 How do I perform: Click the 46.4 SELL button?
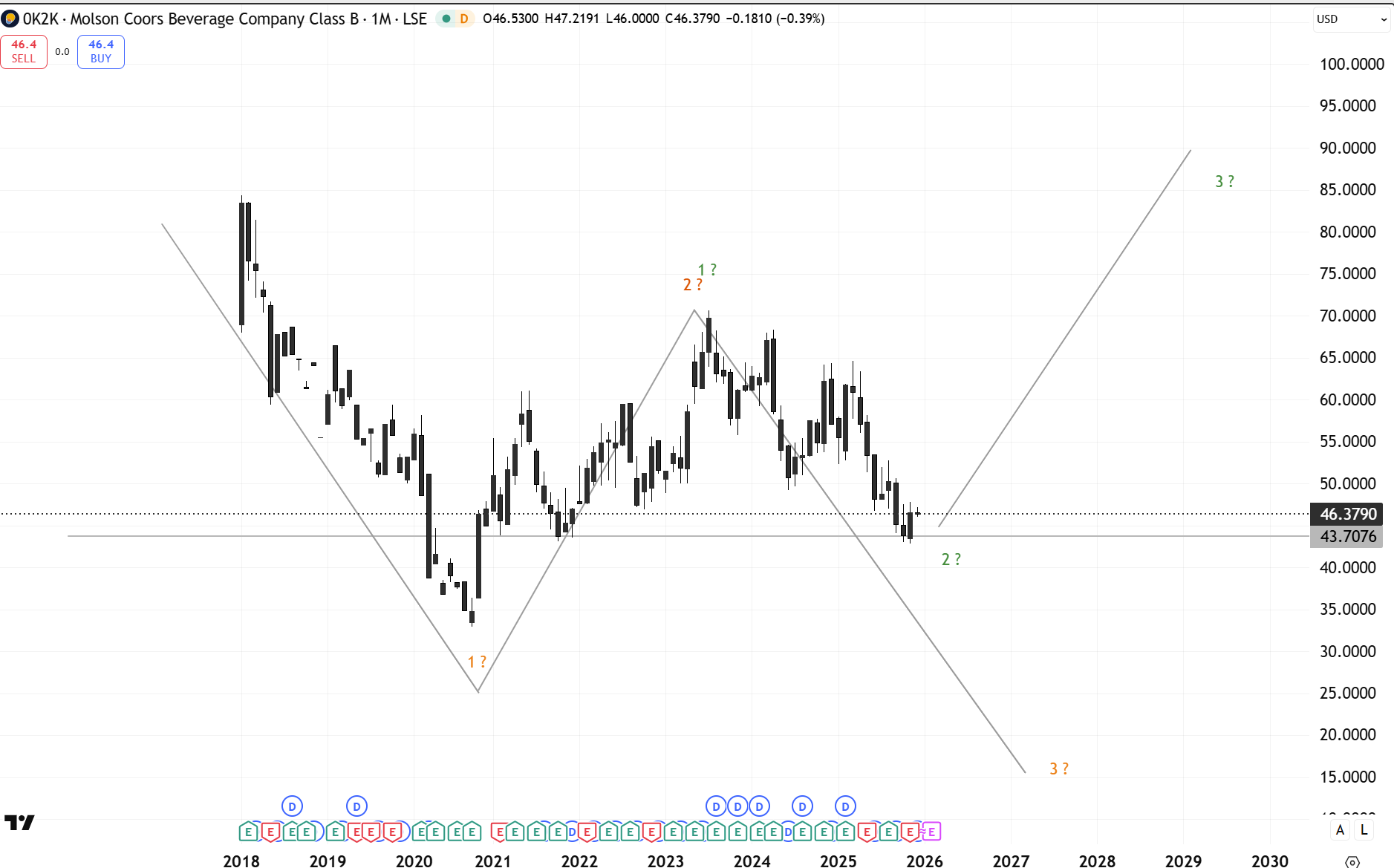[x=24, y=52]
